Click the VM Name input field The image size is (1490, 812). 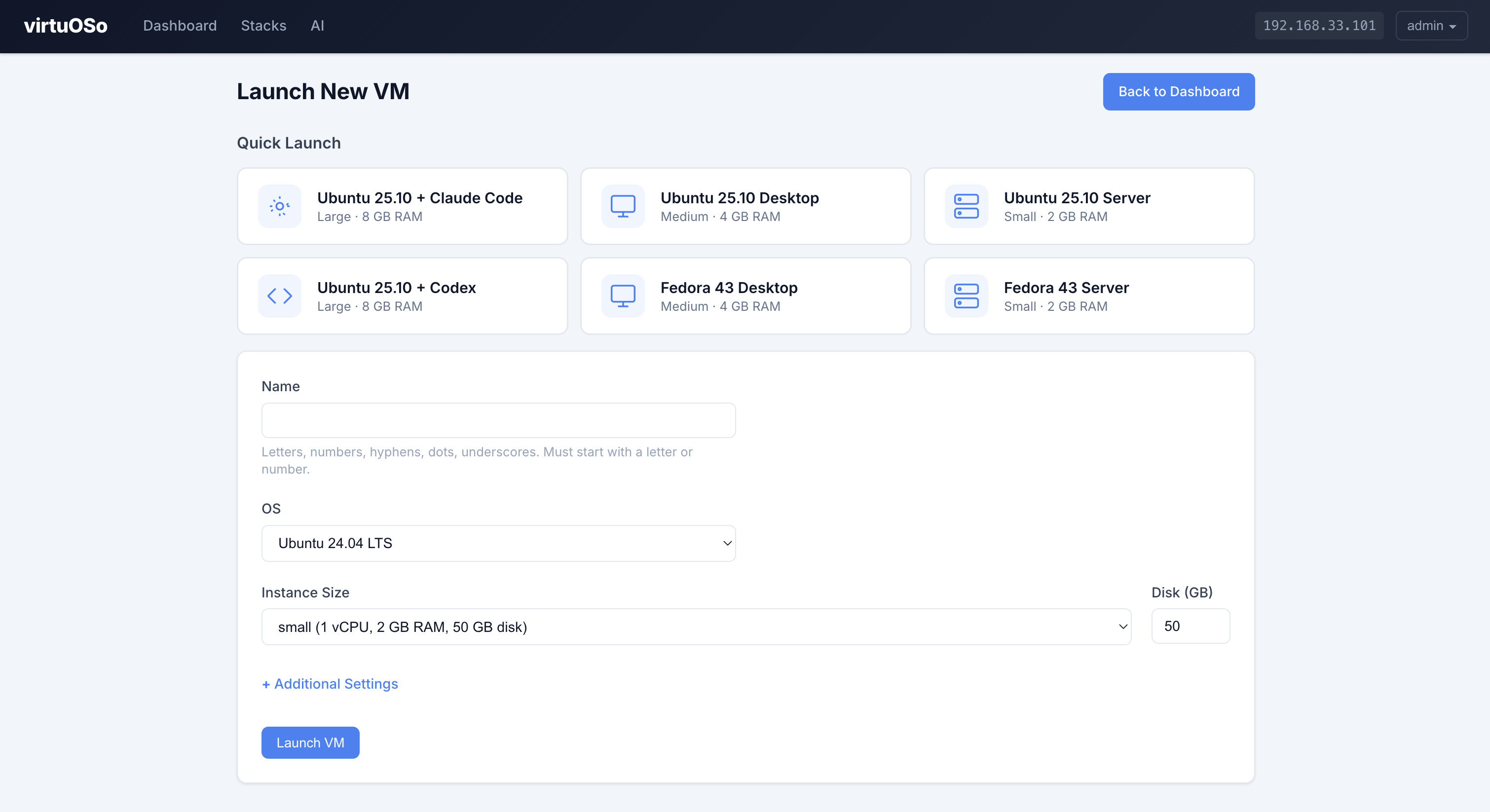coord(498,420)
